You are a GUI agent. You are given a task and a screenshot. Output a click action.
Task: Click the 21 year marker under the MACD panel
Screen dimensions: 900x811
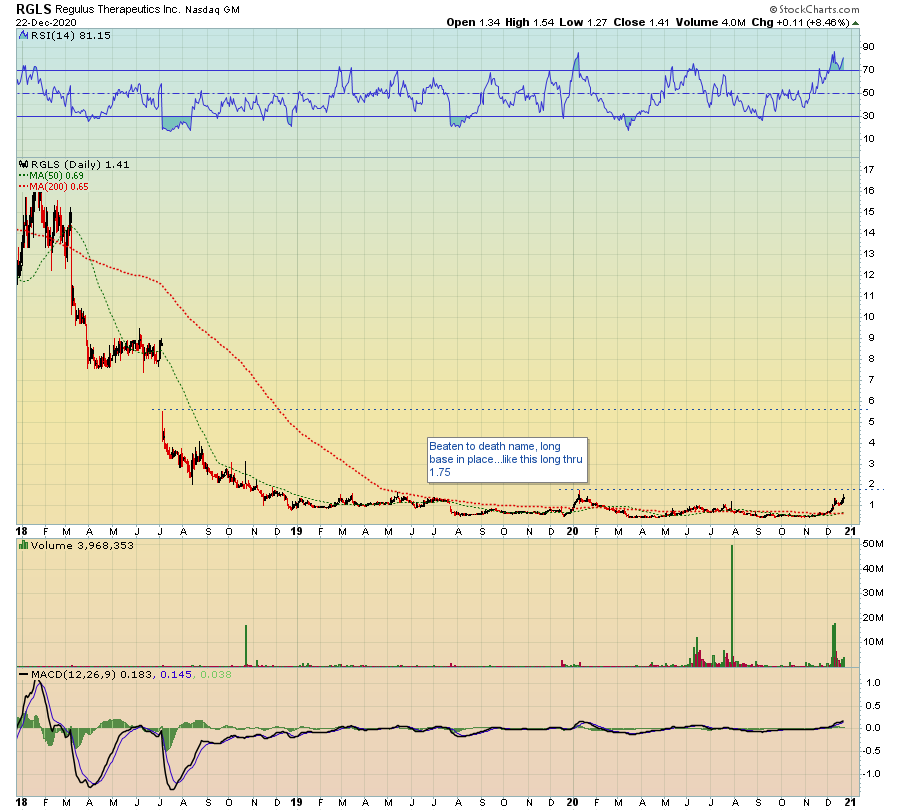pyautogui.click(x=850, y=802)
